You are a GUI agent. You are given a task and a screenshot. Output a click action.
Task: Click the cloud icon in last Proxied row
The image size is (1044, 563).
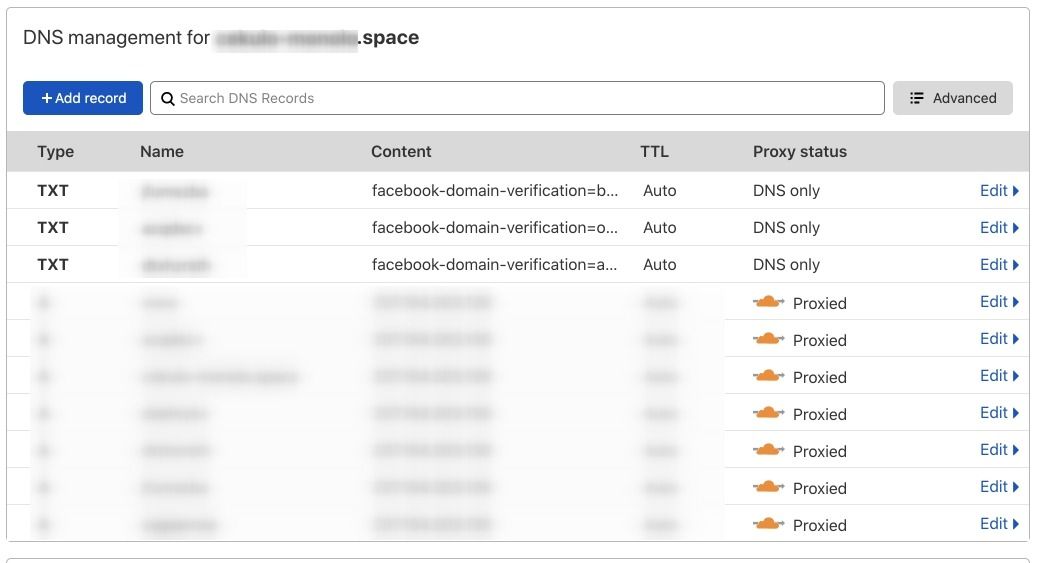(x=768, y=524)
